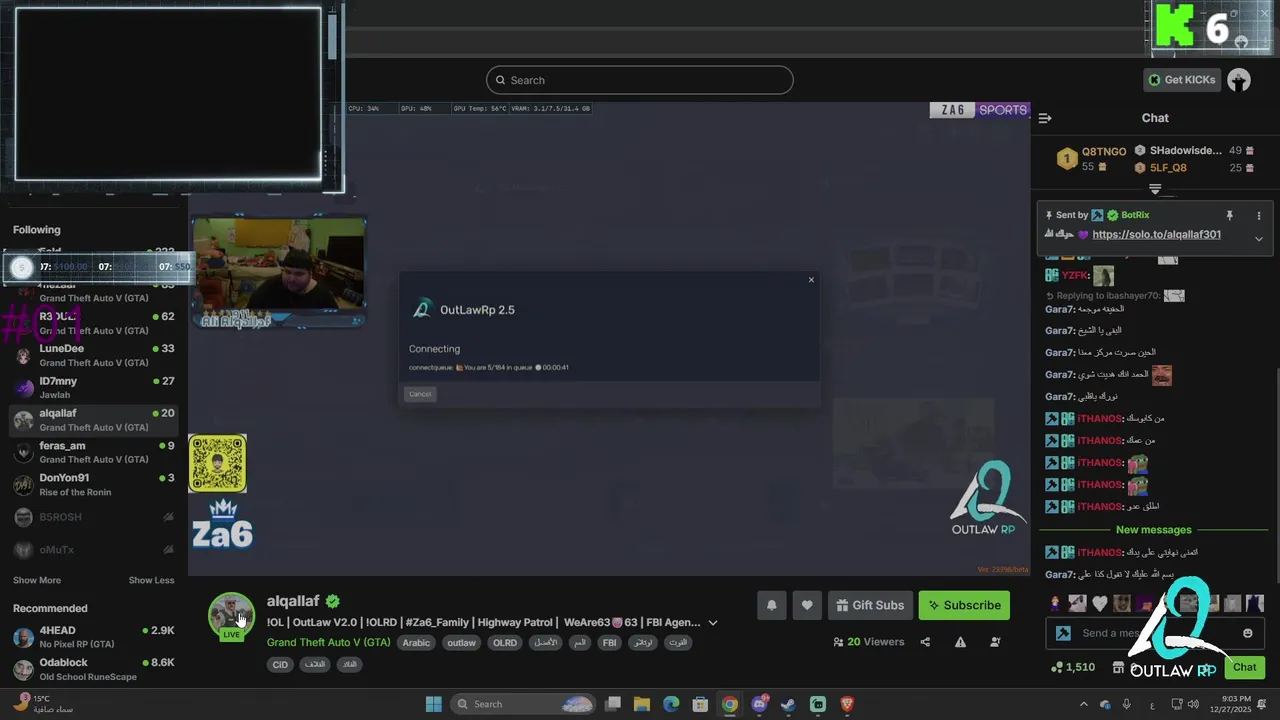Click the Gift Subs button
This screenshot has height=720, width=1280.
click(x=869, y=605)
